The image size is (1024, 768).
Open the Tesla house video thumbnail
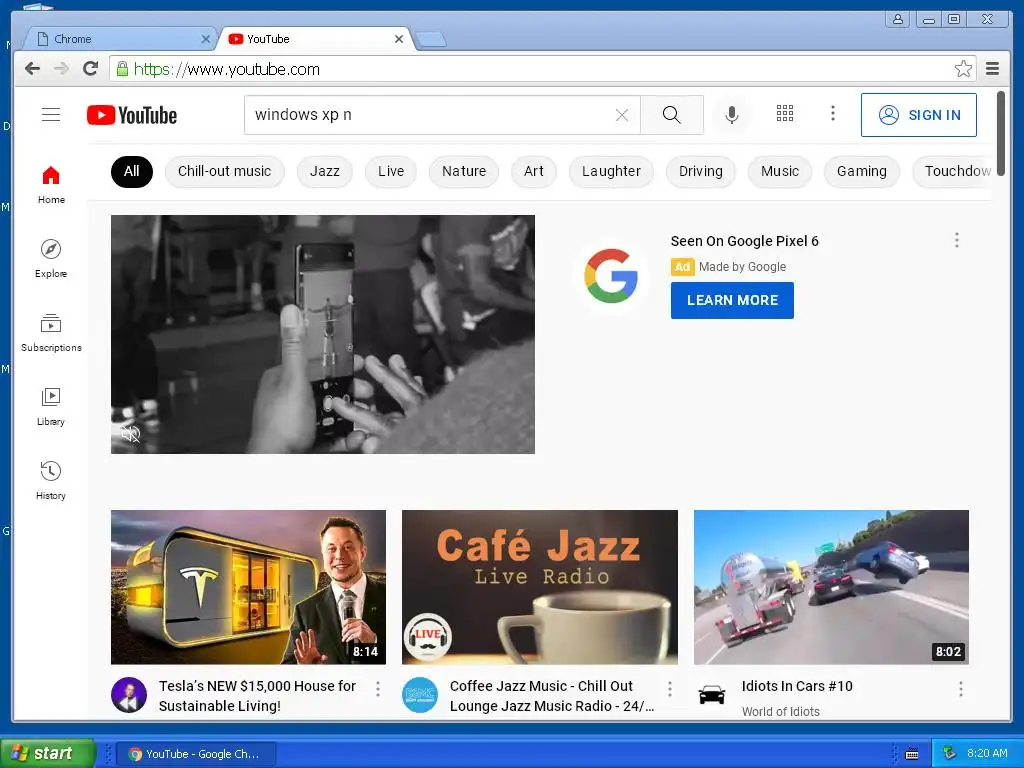(248, 587)
